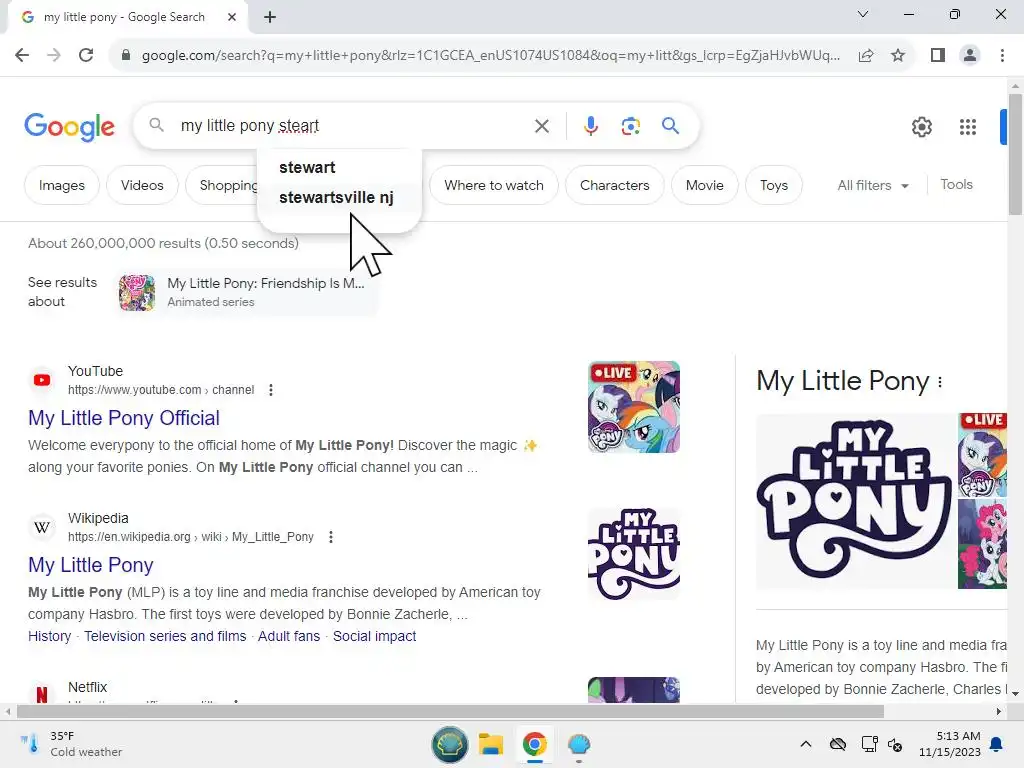Screen dimensions: 1024x768
Task: Choose the 'stewart' spelling suggestion
Action: tap(307, 167)
